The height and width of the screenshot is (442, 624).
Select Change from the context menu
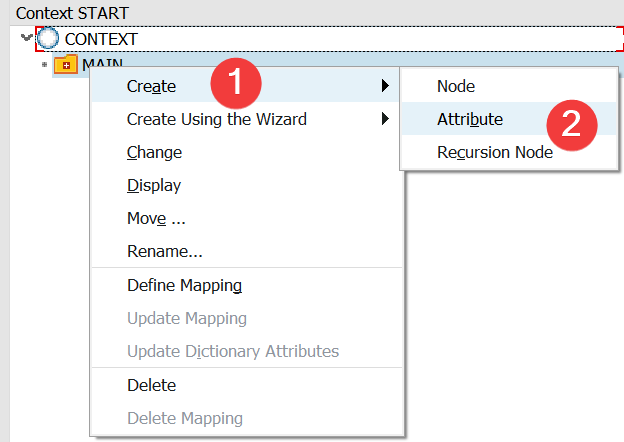(x=154, y=152)
